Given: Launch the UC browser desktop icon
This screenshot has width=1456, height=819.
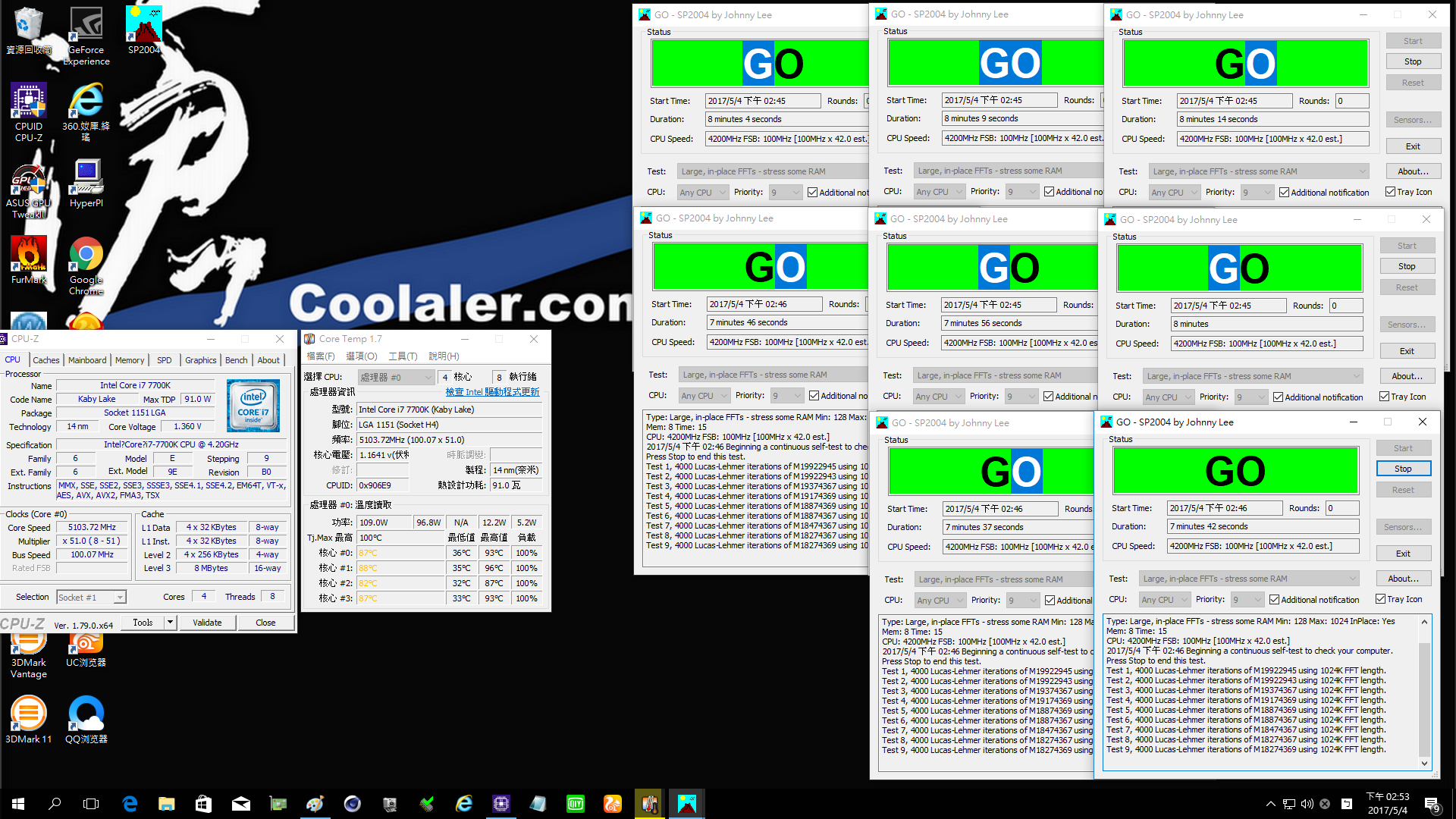Looking at the screenshot, I should click(x=86, y=649).
